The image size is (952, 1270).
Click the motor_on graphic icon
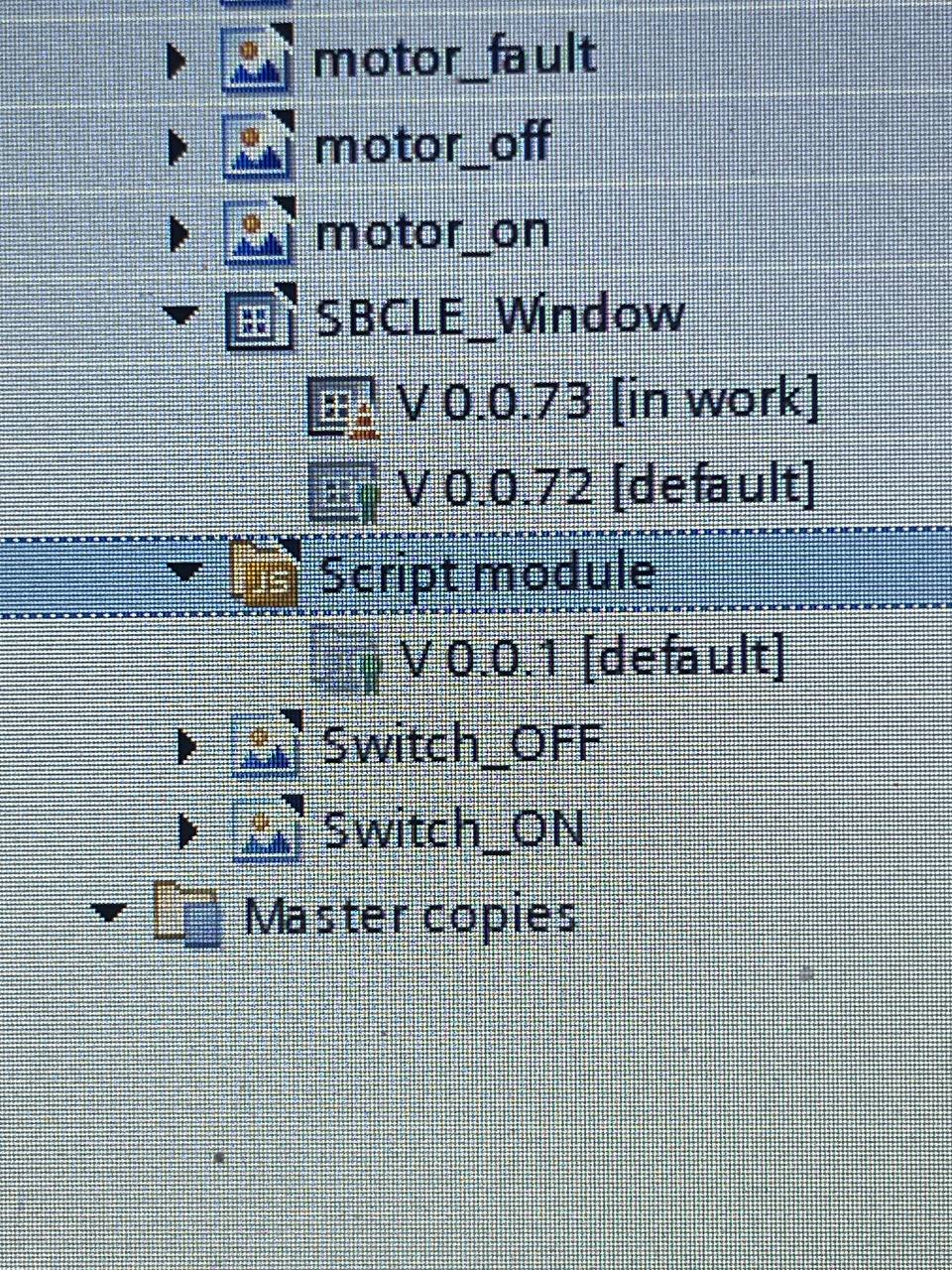pos(260,231)
